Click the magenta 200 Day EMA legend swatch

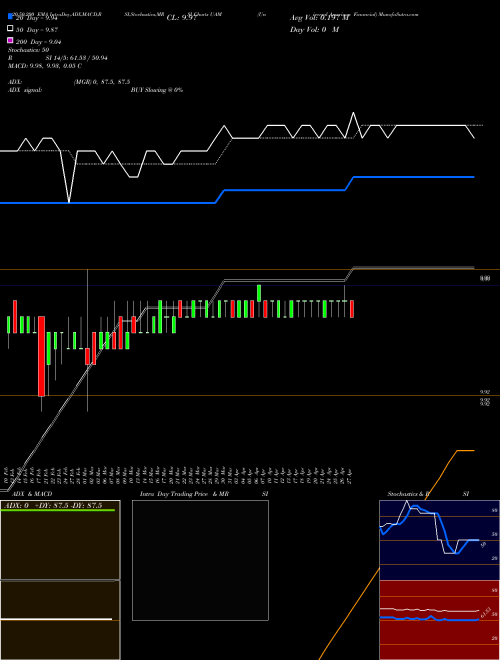(11, 40)
